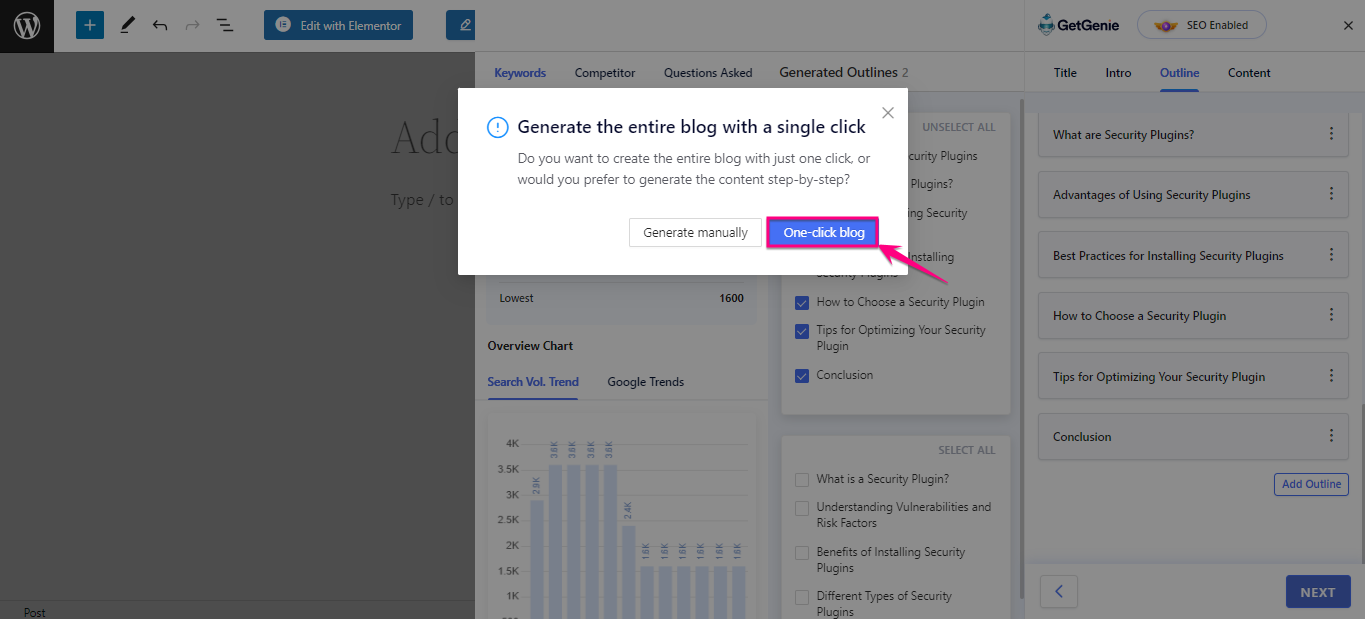Uncheck the Conclusion outline checkbox
This screenshot has width=1365, height=619.
[802, 376]
